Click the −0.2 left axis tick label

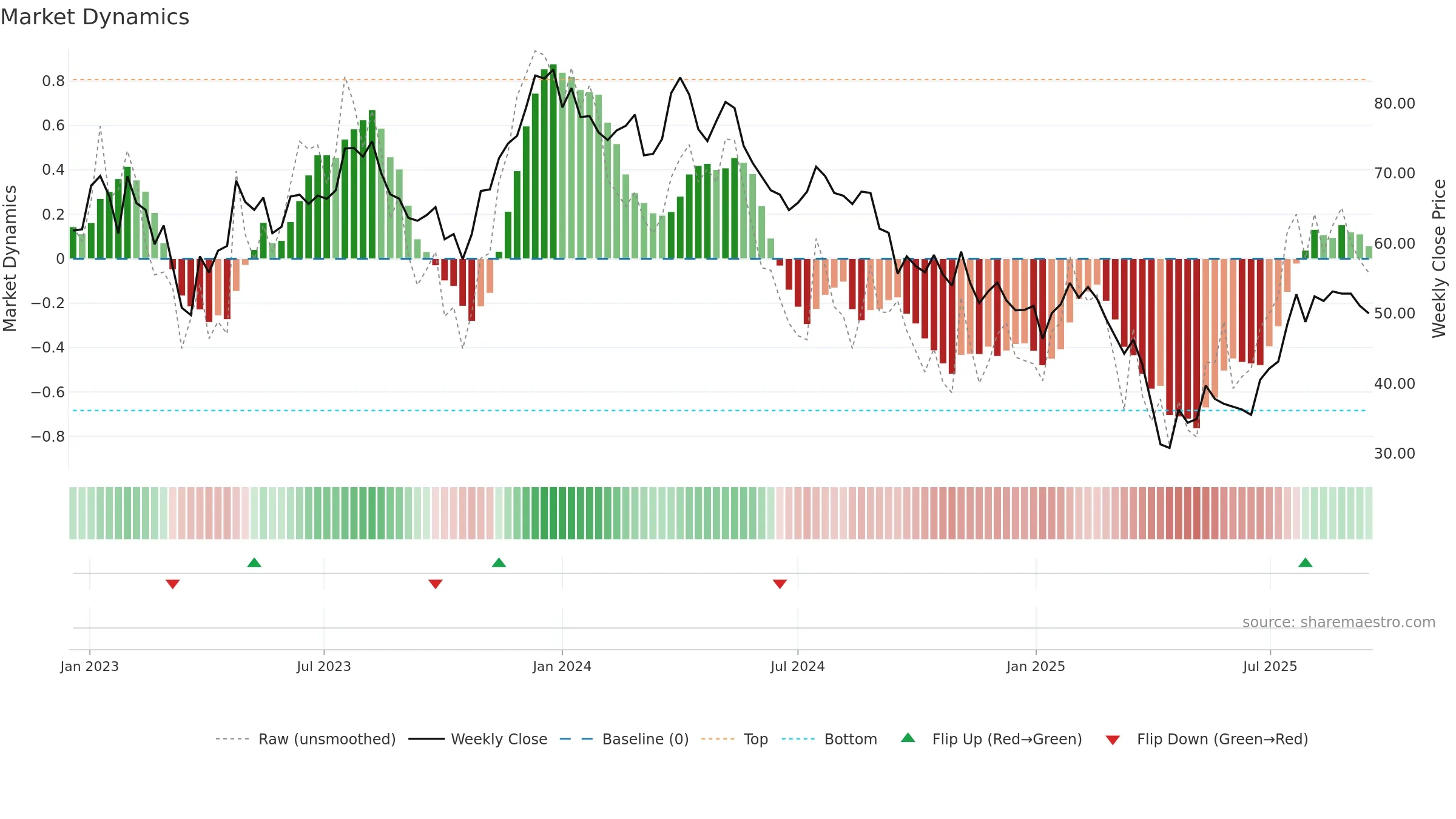[48, 303]
